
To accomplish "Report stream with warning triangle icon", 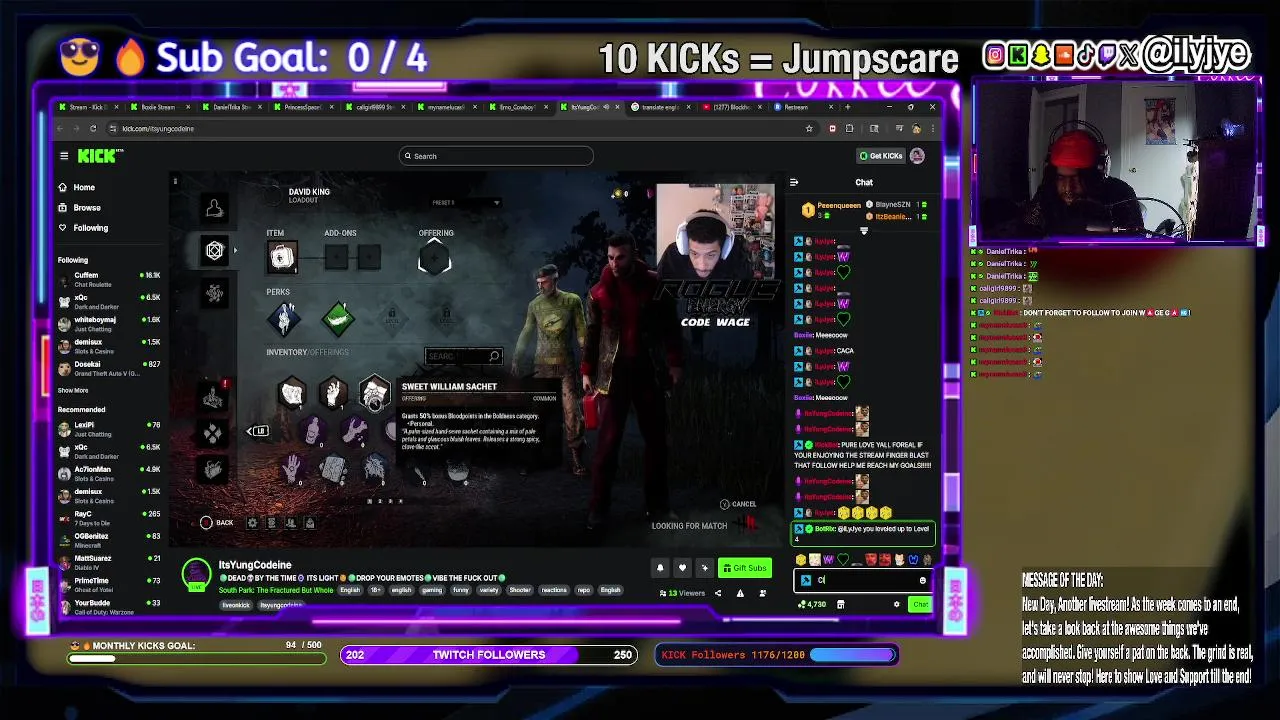I will (x=740, y=593).
